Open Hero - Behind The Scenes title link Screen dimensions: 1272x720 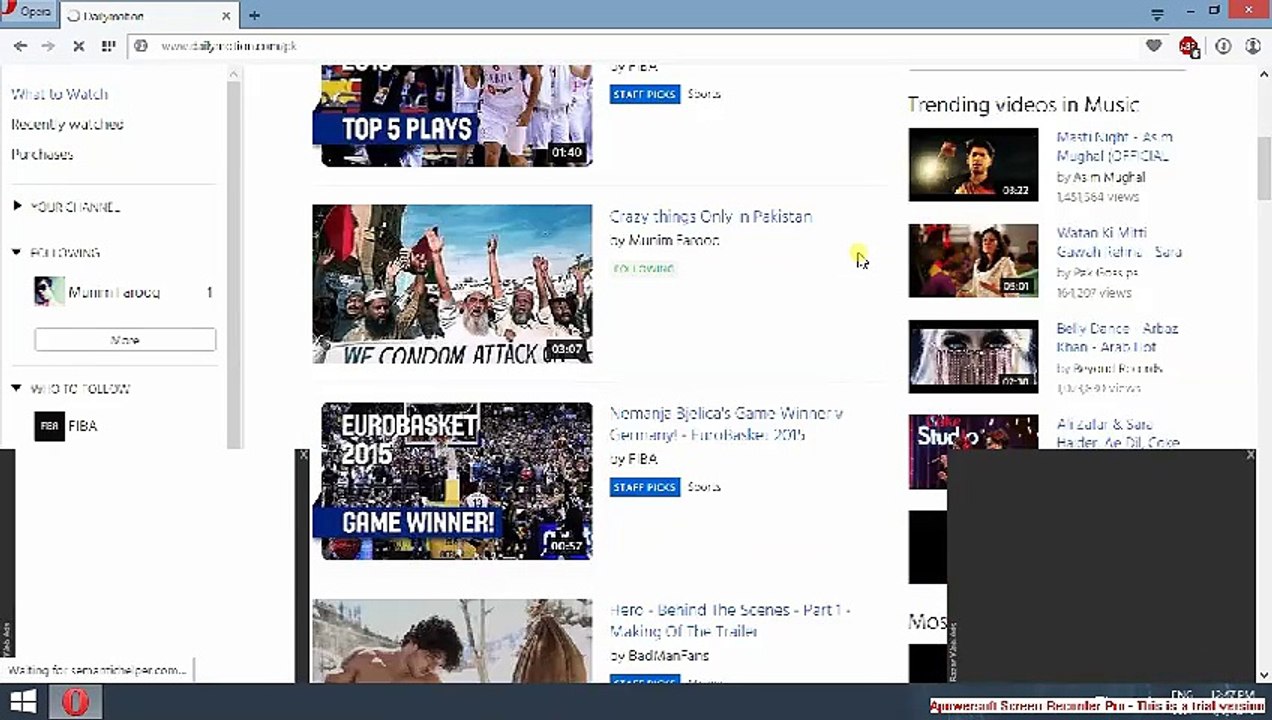(x=730, y=621)
